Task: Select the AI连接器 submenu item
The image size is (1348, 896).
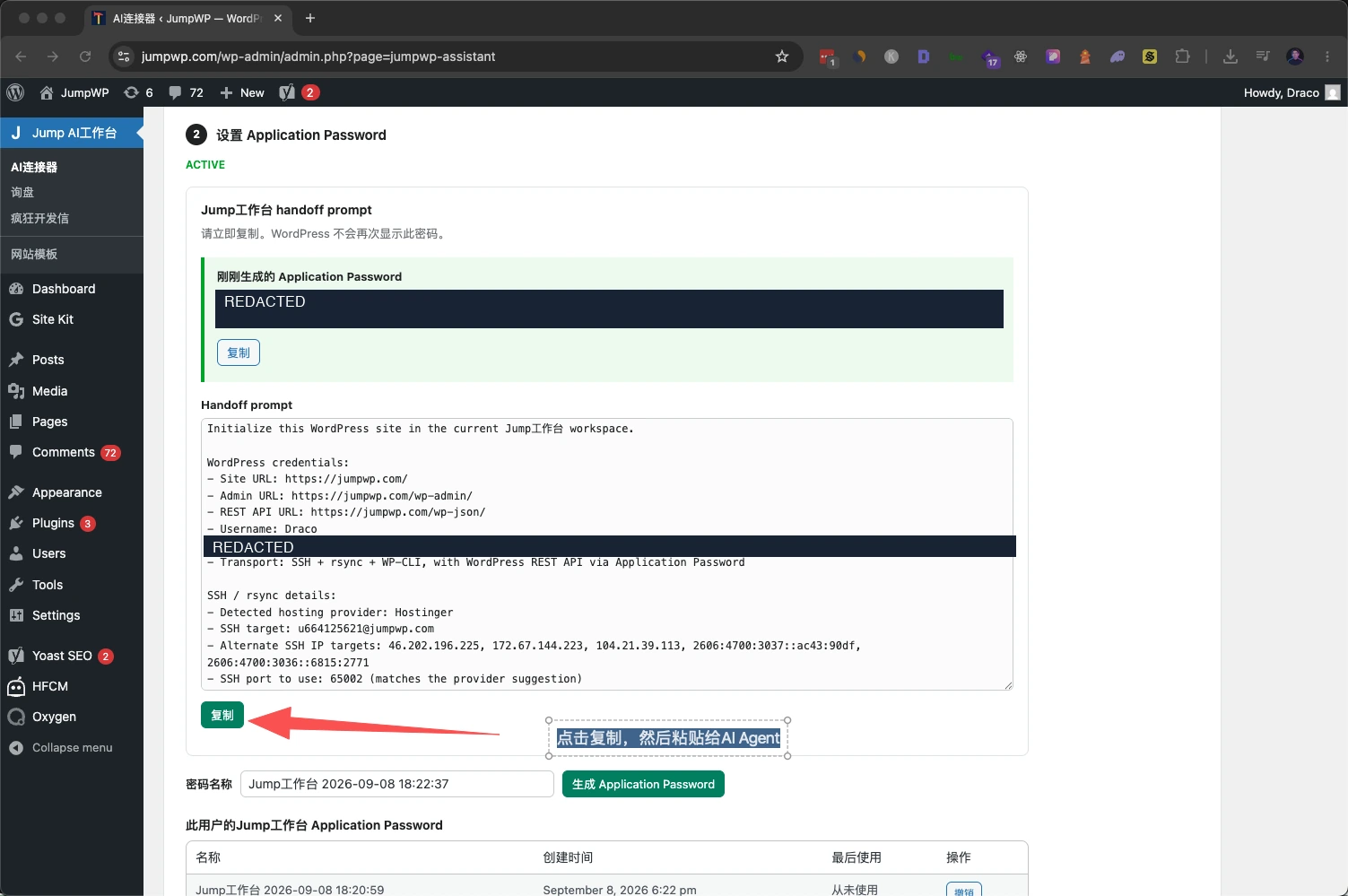Action: pos(34,167)
